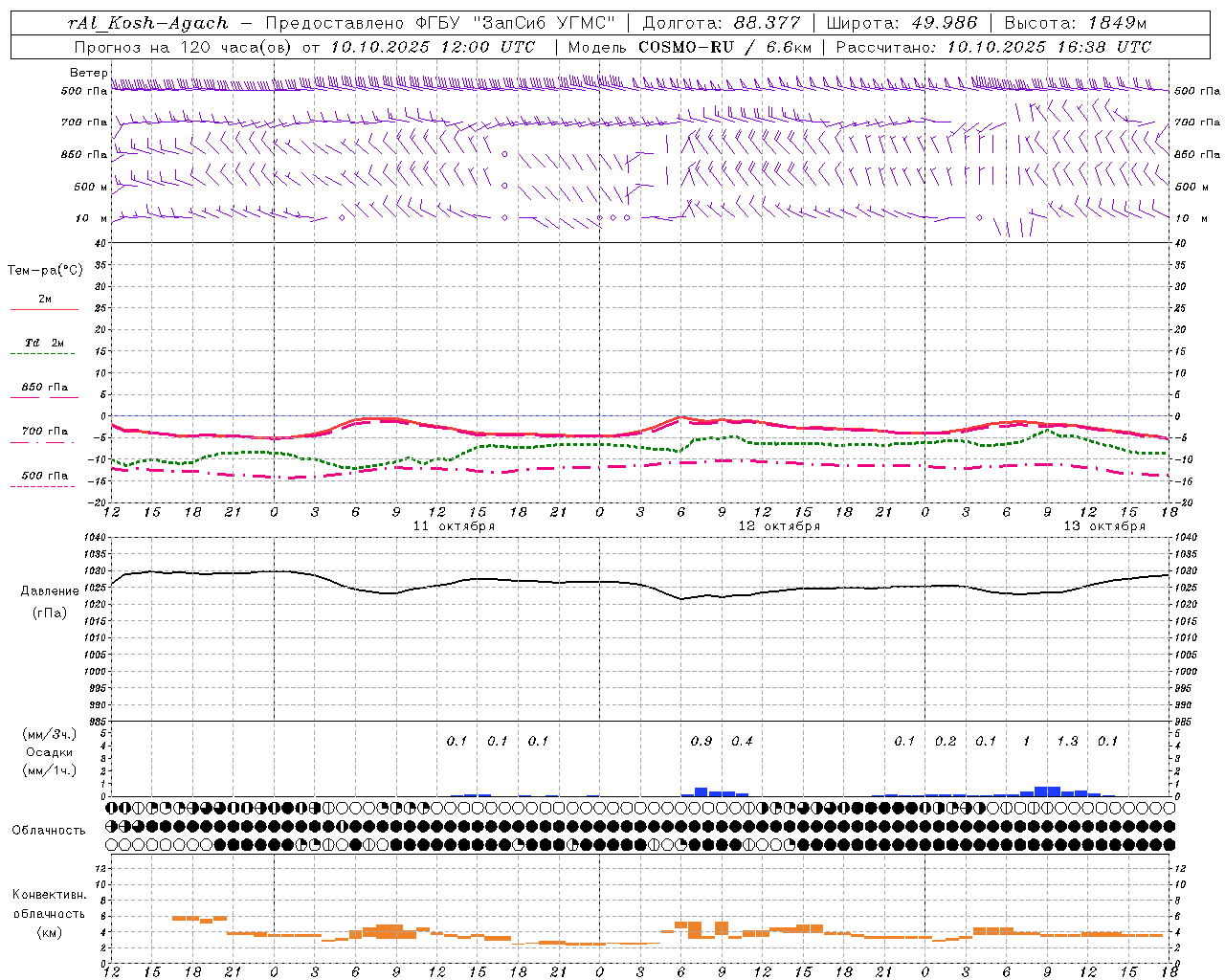Image resolution: width=1225 pixels, height=980 pixels.
Task: Click the Облачность cloud cover label
Action: pos(49,831)
